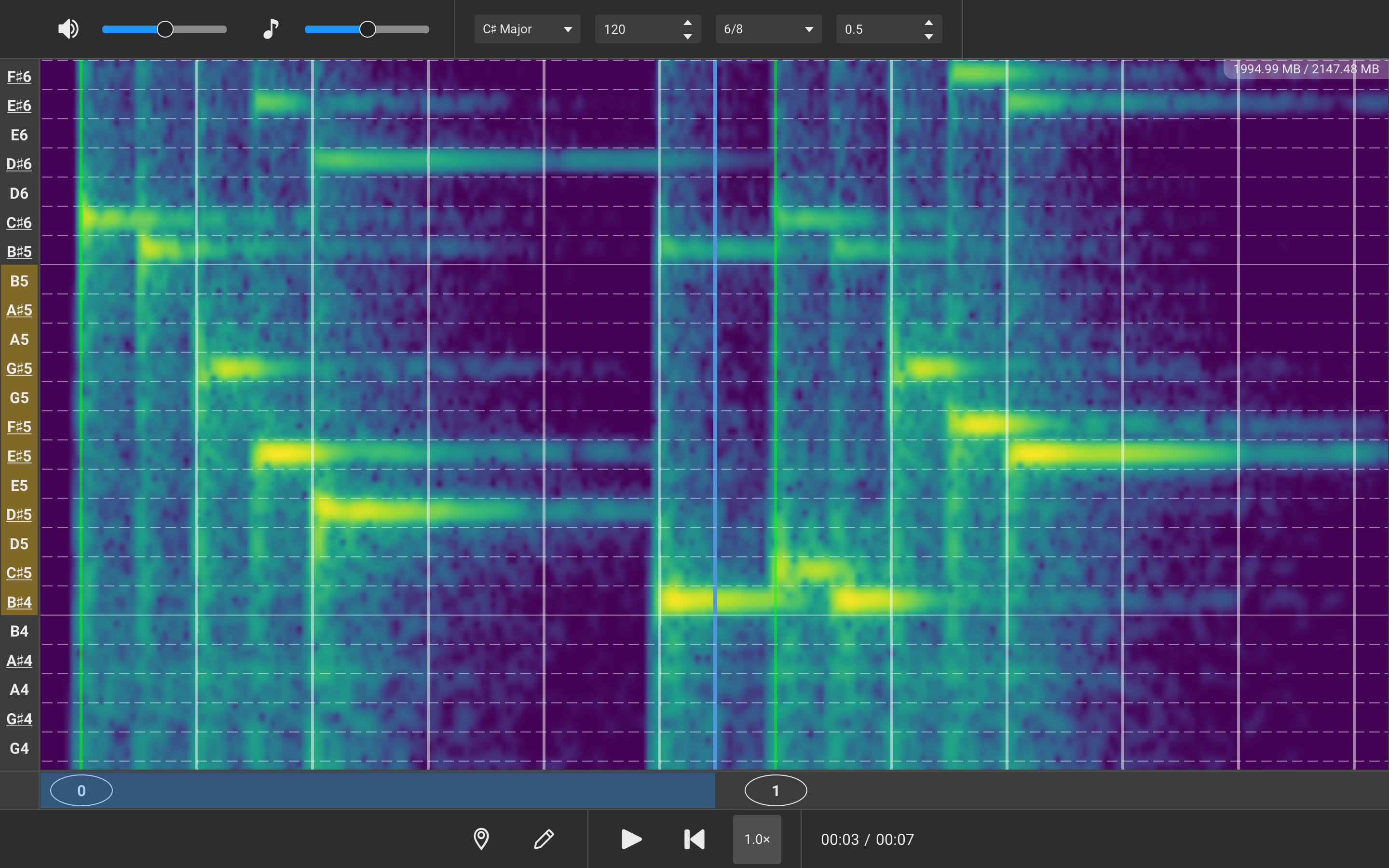
Task: Click the G#4 piano key label
Action: (x=19, y=719)
